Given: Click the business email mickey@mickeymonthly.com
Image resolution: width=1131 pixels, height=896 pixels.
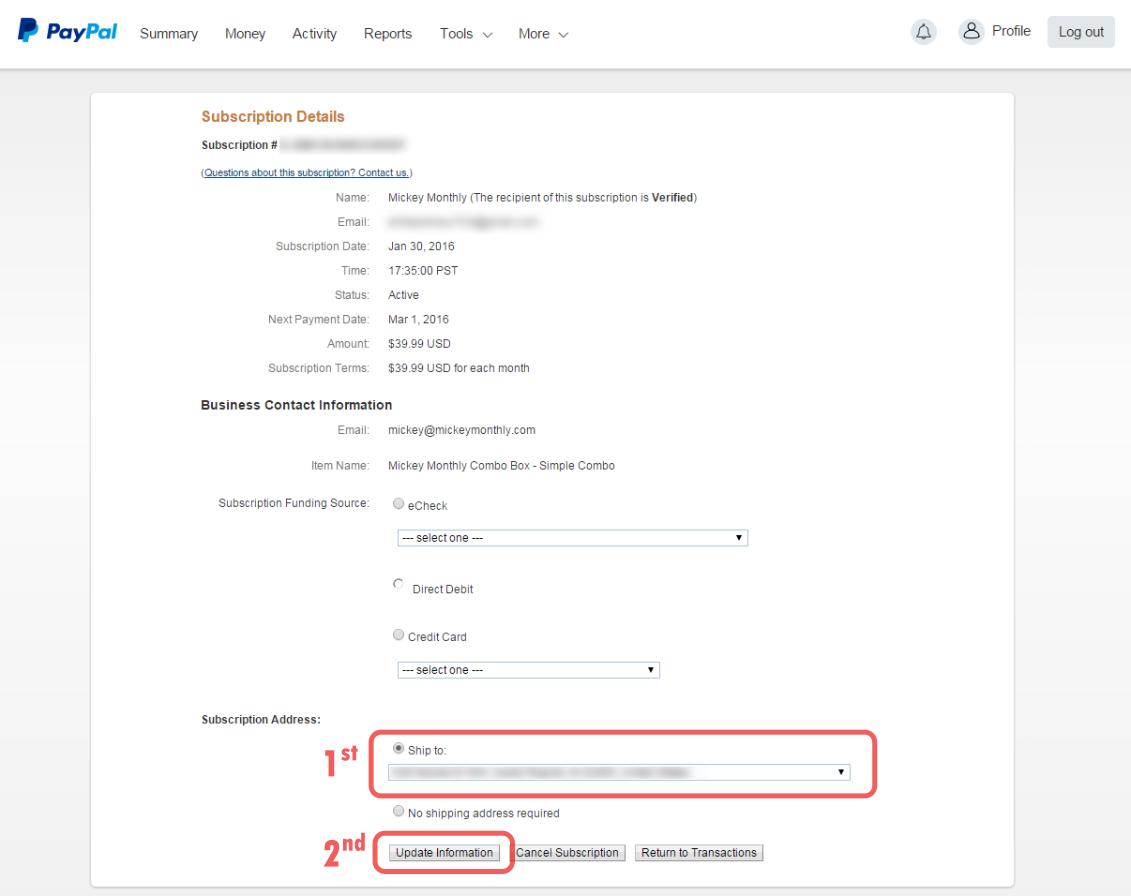Looking at the screenshot, I should (x=462, y=430).
